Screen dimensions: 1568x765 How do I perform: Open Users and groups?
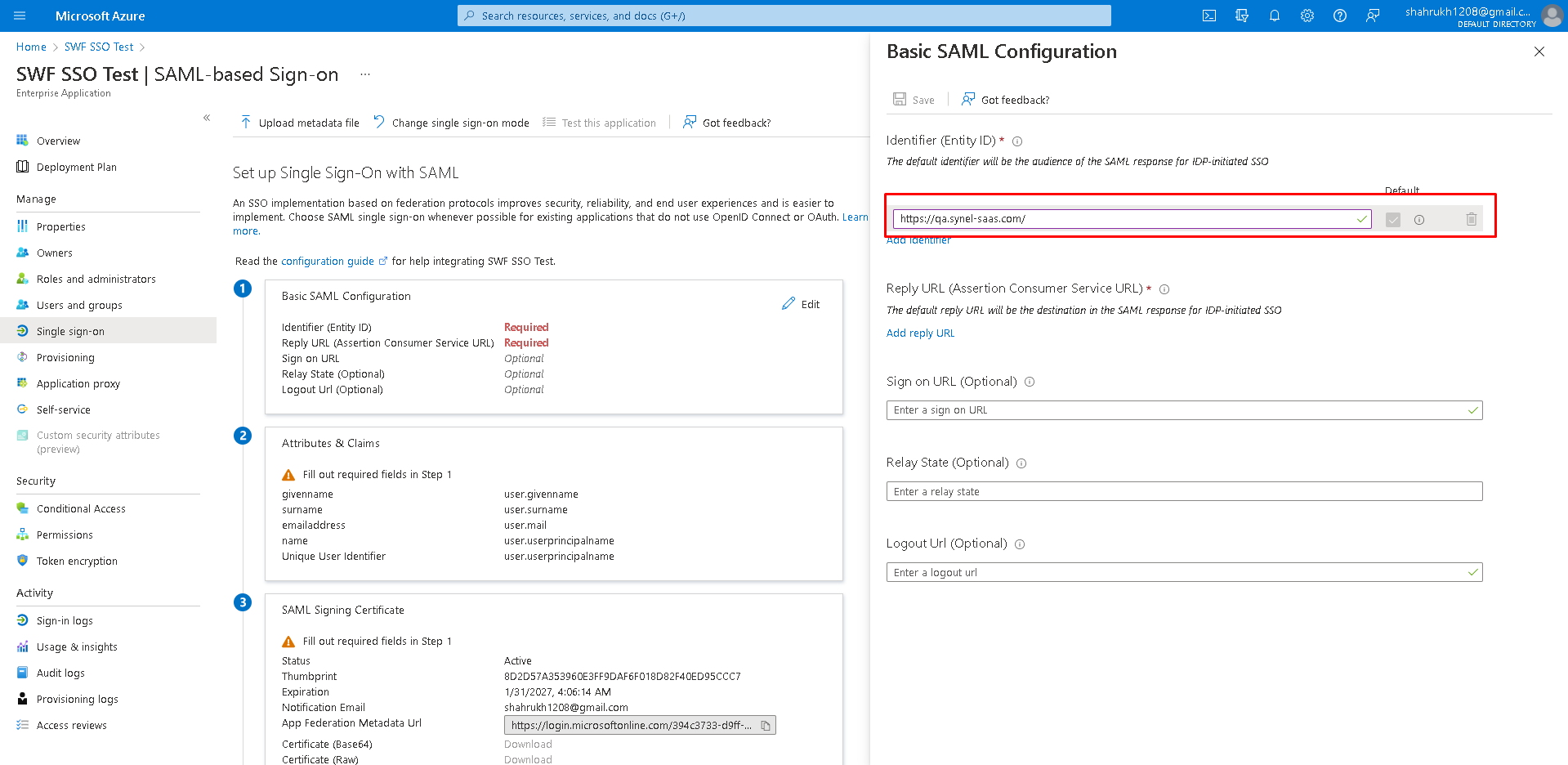pos(79,306)
